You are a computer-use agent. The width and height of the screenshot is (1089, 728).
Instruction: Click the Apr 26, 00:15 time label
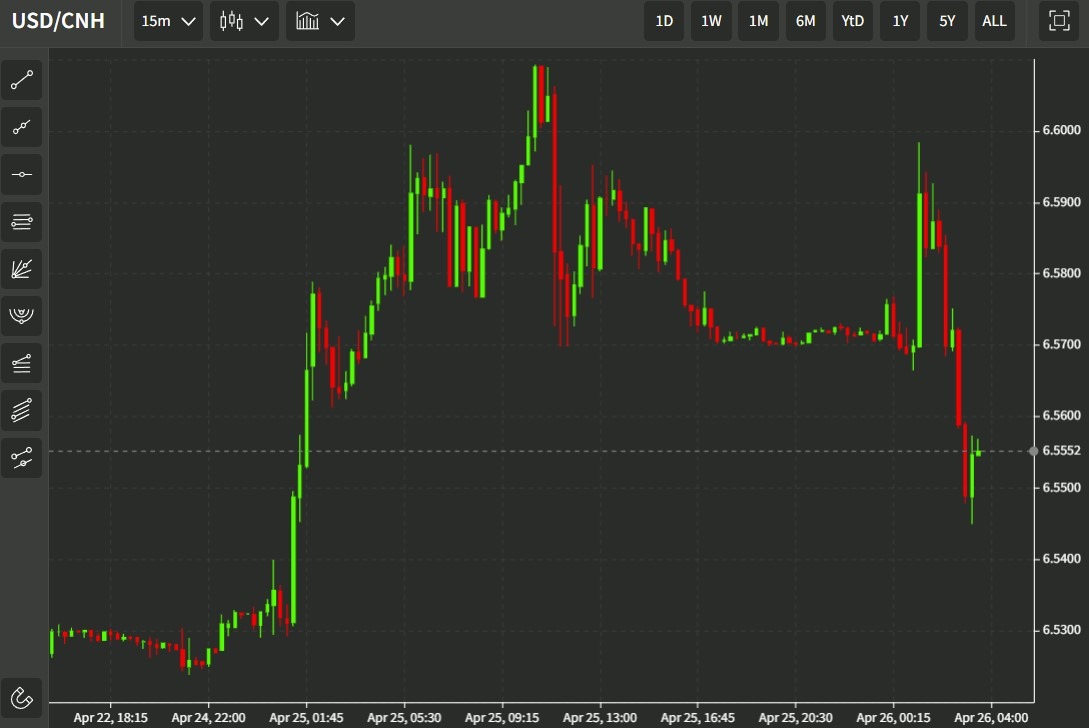894,718
